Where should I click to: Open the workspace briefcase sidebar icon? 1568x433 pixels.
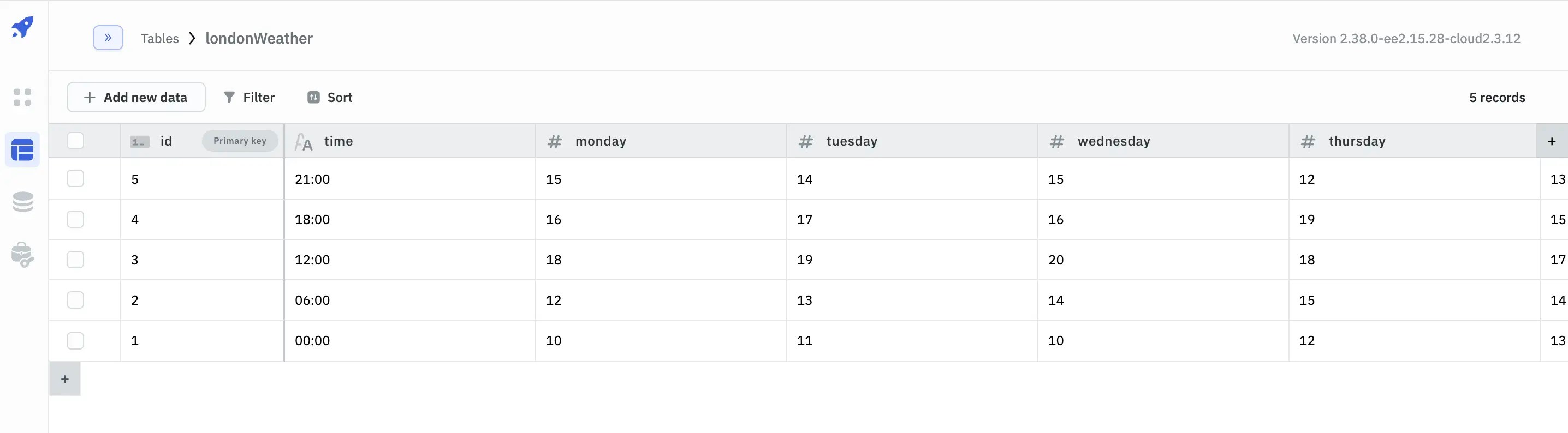point(22,255)
